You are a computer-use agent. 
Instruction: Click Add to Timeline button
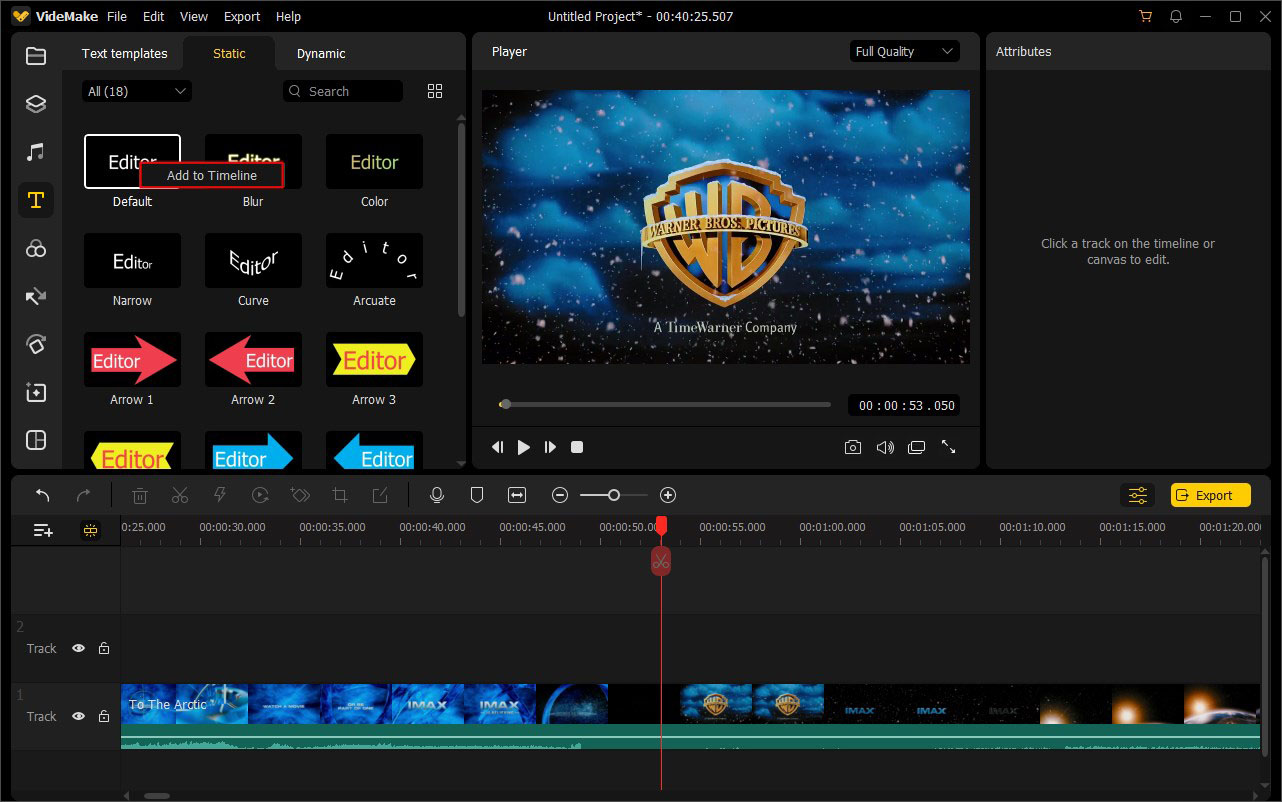[x=212, y=176]
